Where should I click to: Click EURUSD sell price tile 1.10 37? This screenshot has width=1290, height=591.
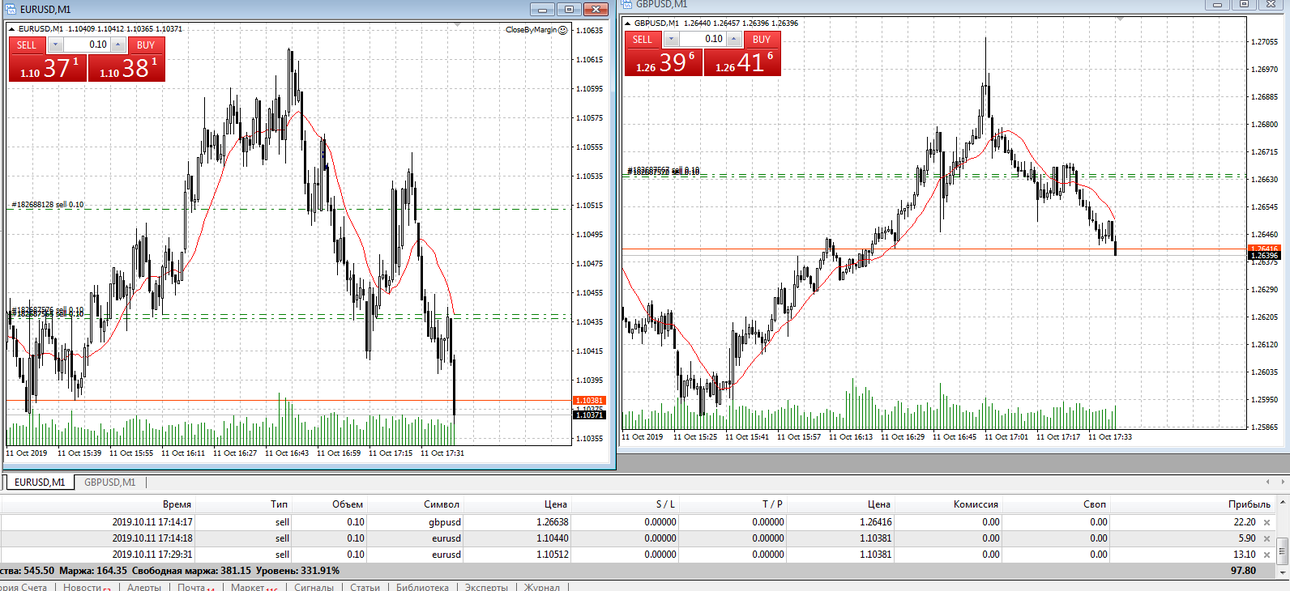(47, 68)
